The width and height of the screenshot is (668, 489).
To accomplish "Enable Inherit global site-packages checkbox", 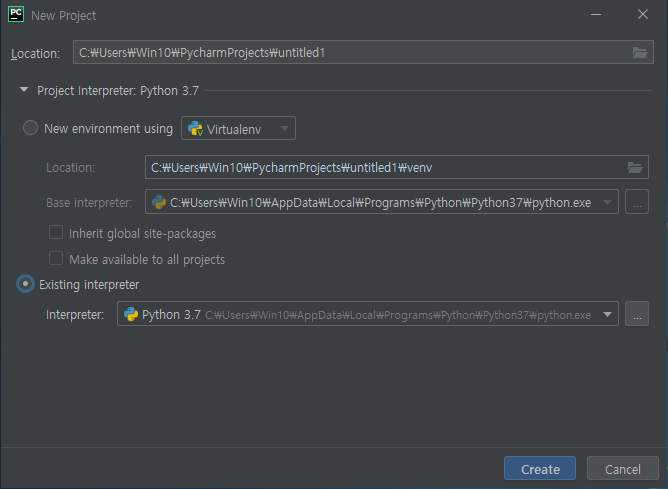I will point(56,233).
